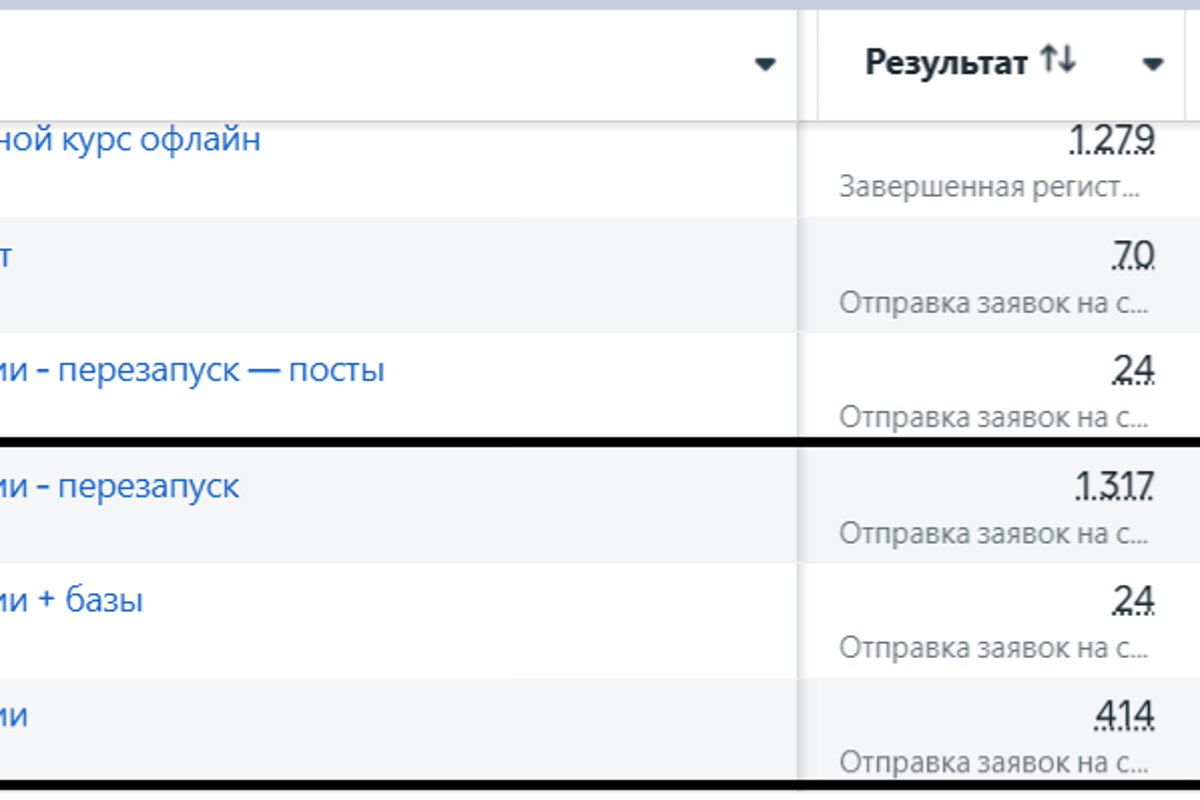Screen dimensions: 1200x800
Task: Click the sort arrows beside Результат header
Action: click(1056, 60)
